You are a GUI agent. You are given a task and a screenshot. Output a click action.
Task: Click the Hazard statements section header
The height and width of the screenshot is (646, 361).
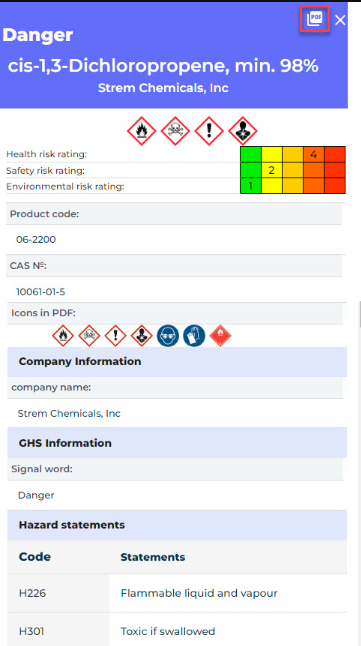tap(177, 525)
